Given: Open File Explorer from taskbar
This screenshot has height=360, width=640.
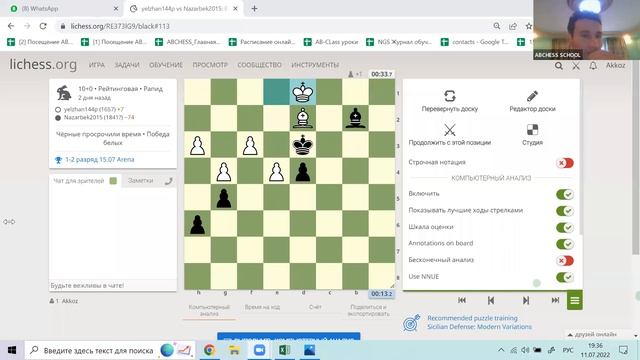Looking at the screenshot, I should 234,350.
